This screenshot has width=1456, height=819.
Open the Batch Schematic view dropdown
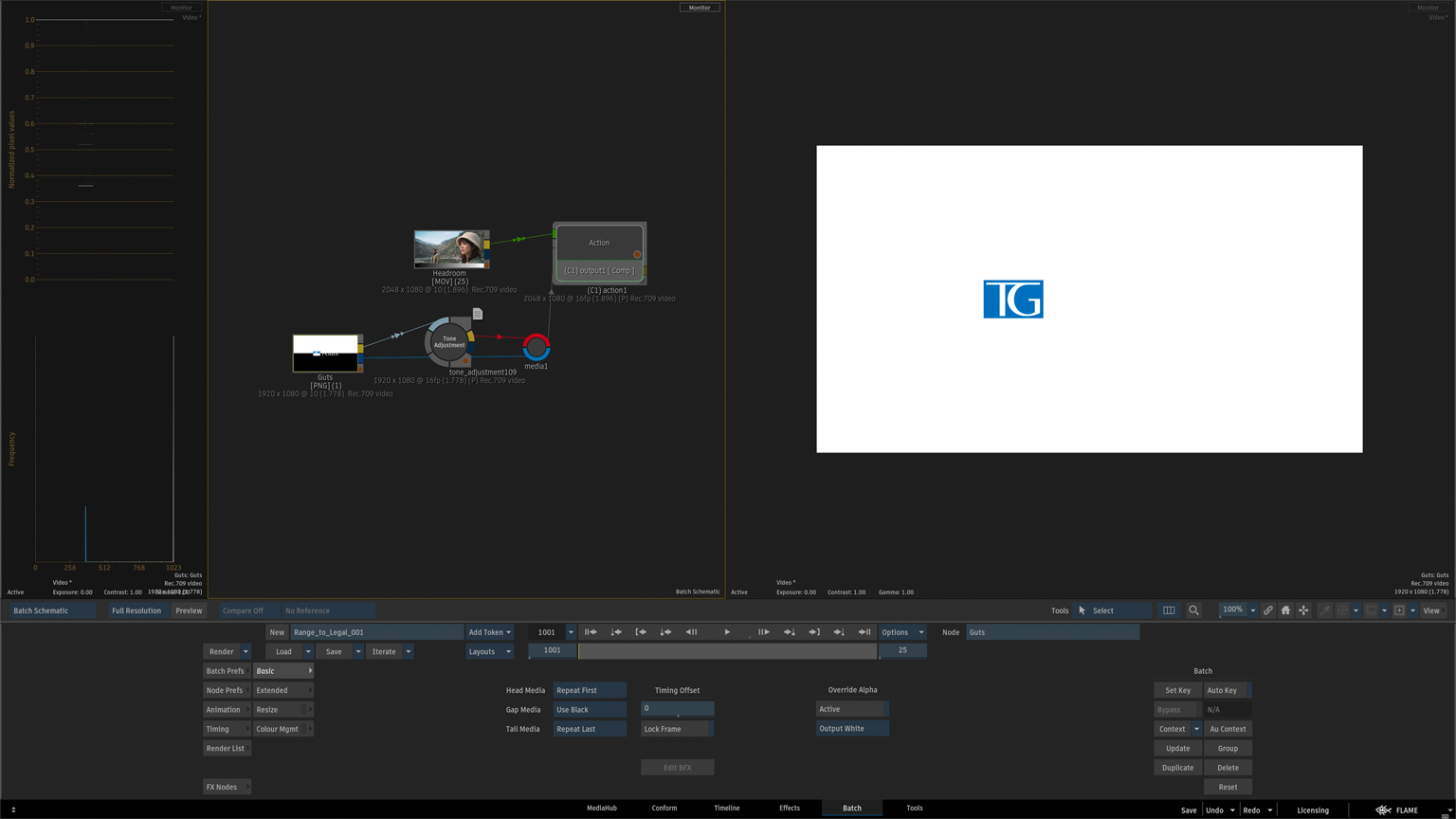[53, 610]
